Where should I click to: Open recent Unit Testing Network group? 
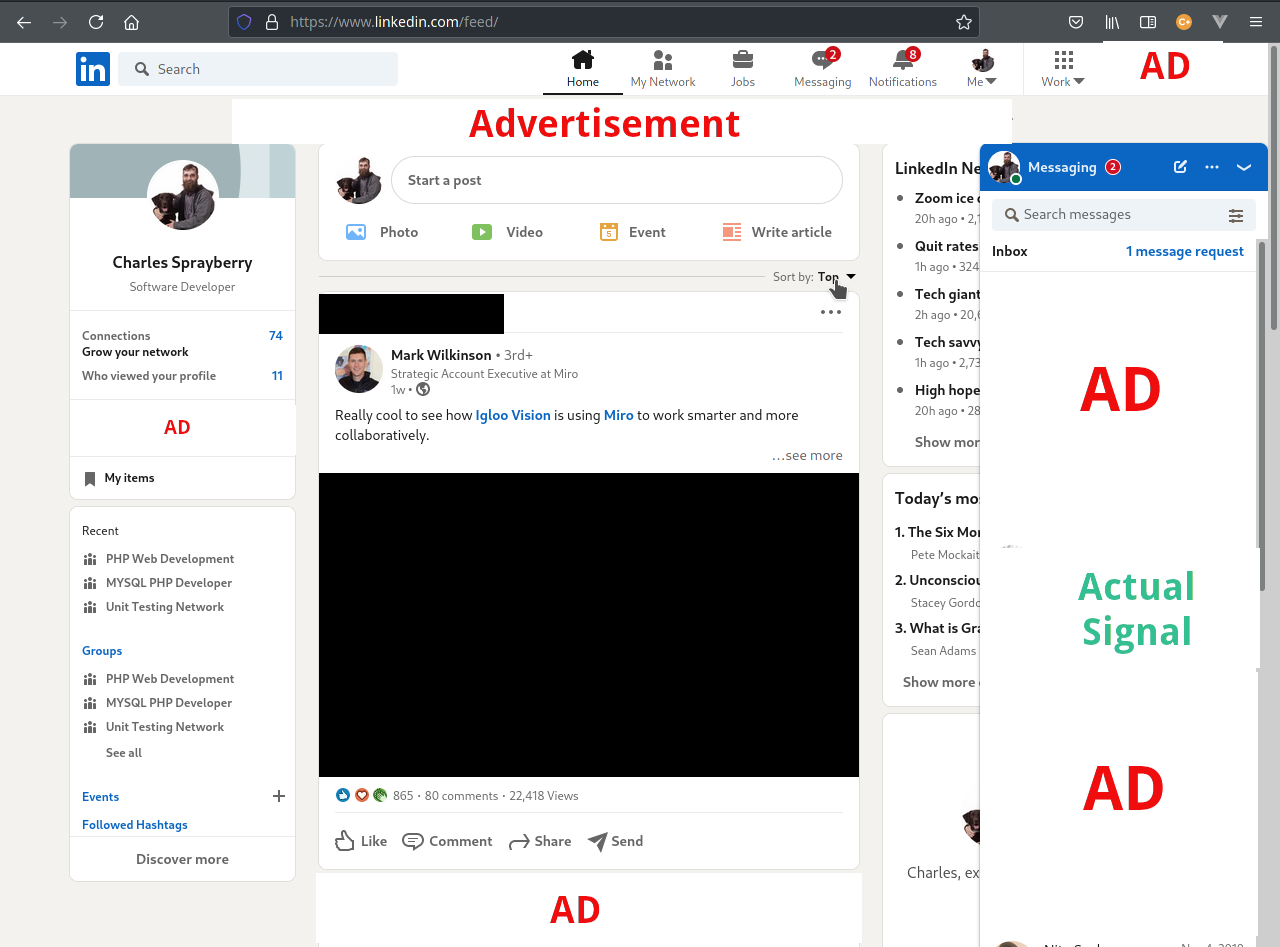154,607
